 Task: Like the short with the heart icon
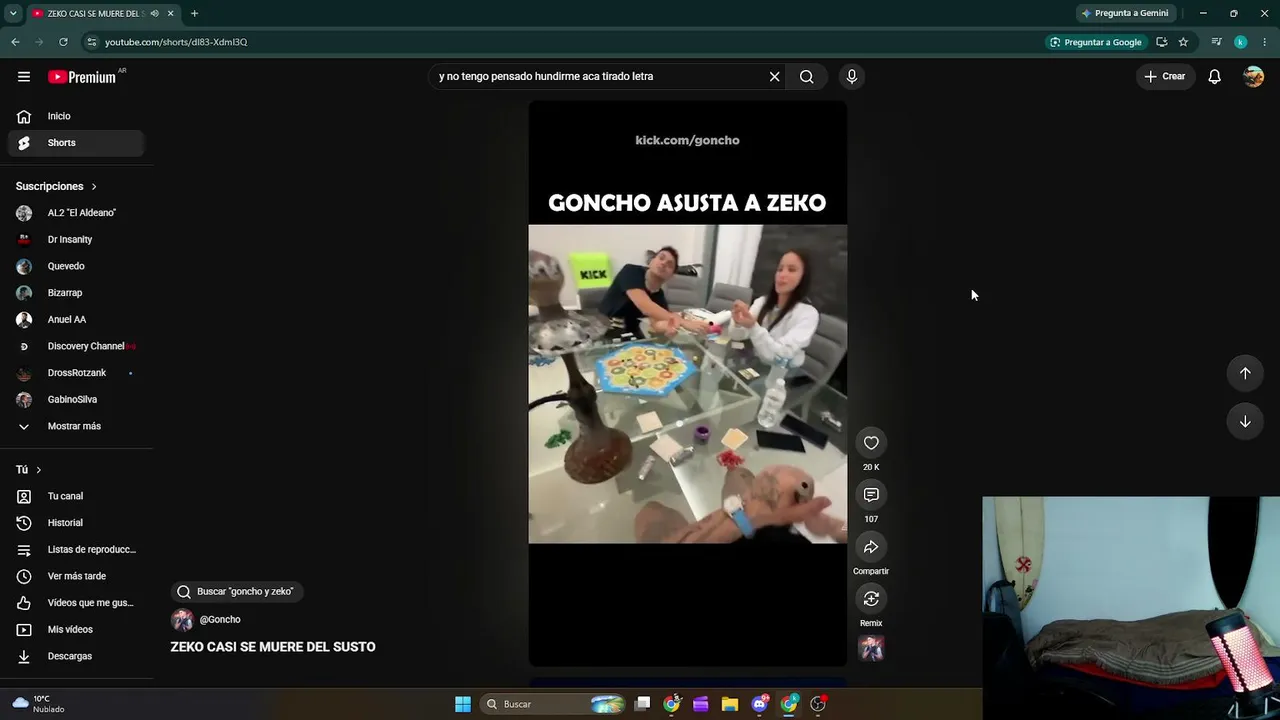coord(871,443)
